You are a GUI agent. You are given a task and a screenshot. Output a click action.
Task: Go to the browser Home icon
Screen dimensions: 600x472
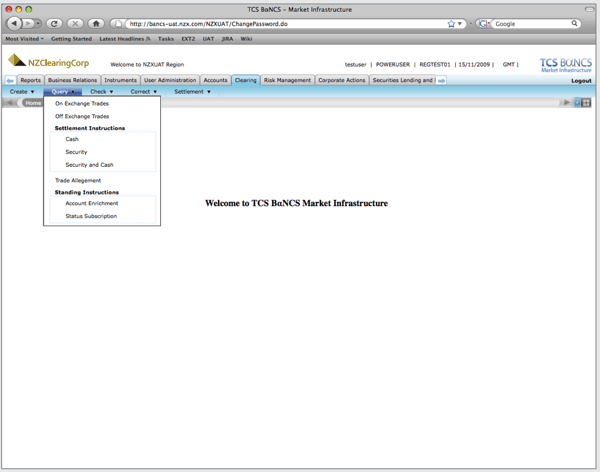[x=96, y=24]
